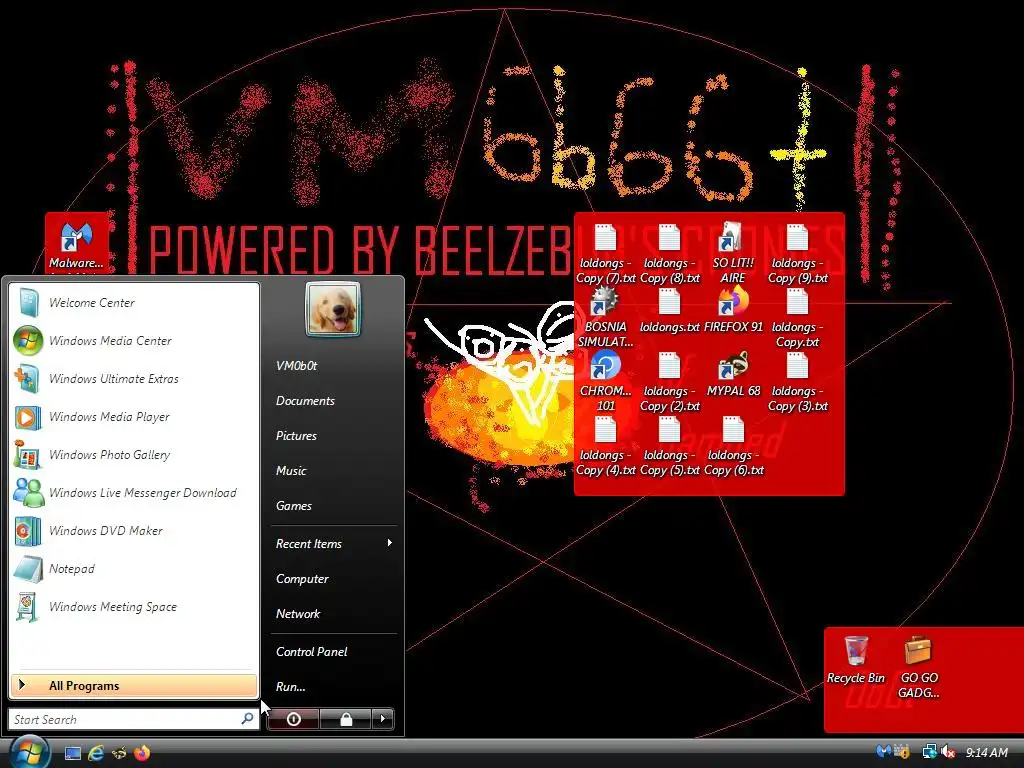Click the 9:14 AM clock
Screen dimensions: 1024x768
[x=987, y=753]
